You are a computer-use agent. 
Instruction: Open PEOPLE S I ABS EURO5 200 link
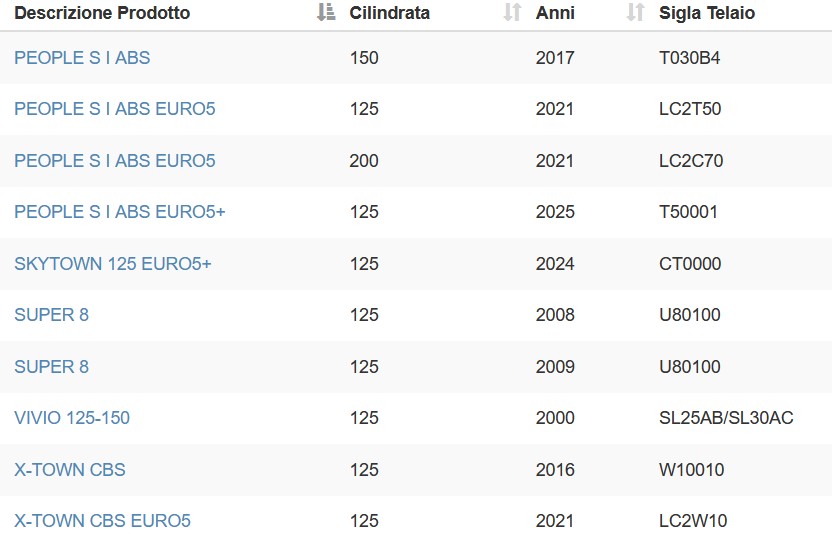coord(115,160)
